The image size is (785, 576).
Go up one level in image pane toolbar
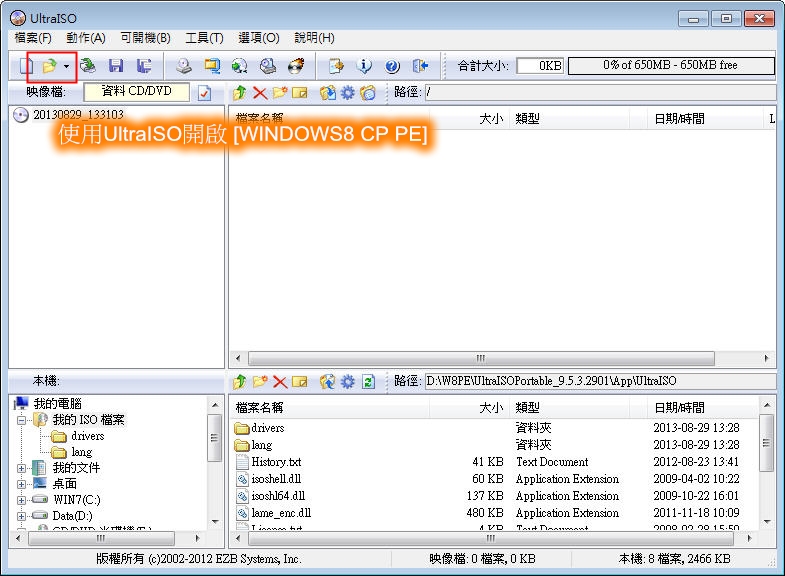(240, 92)
